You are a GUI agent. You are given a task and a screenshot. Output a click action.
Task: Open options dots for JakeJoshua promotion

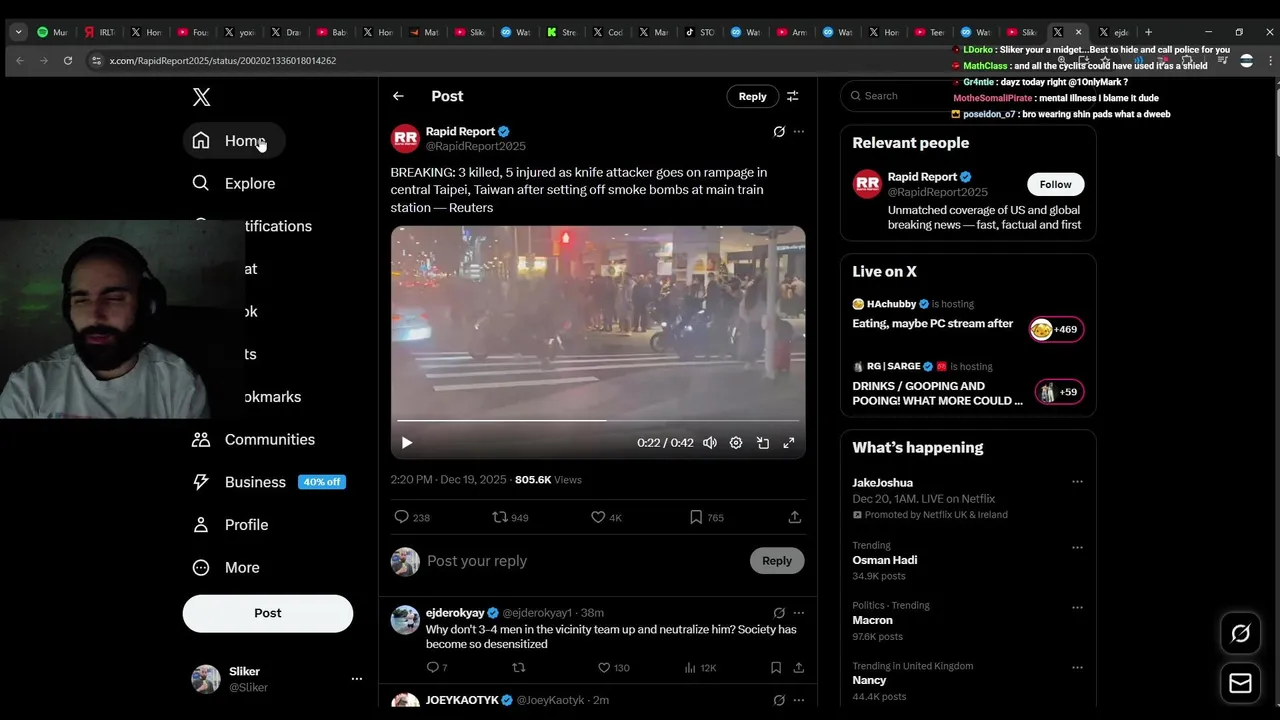point(1077,482)
